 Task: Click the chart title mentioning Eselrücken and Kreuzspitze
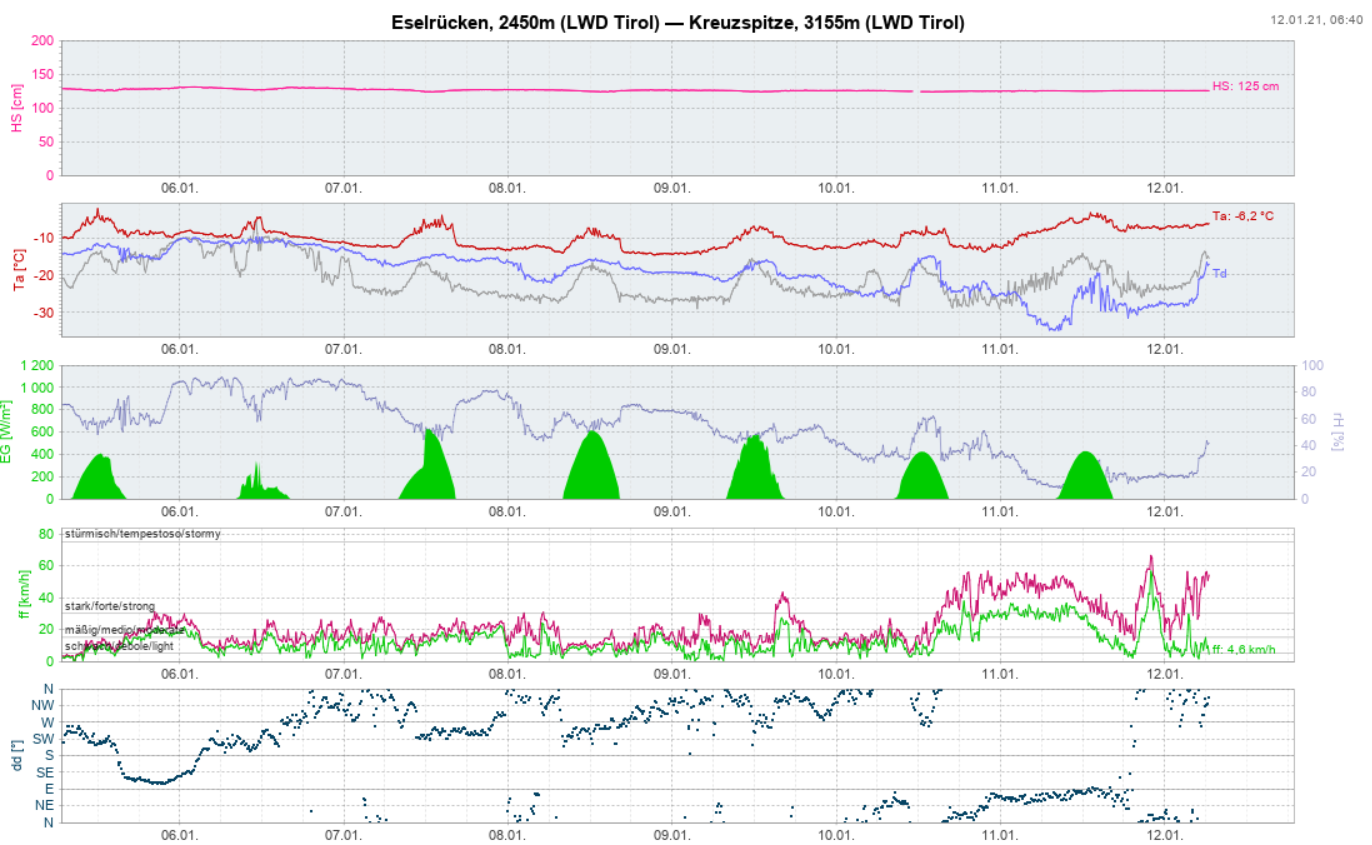coord(678,22)
